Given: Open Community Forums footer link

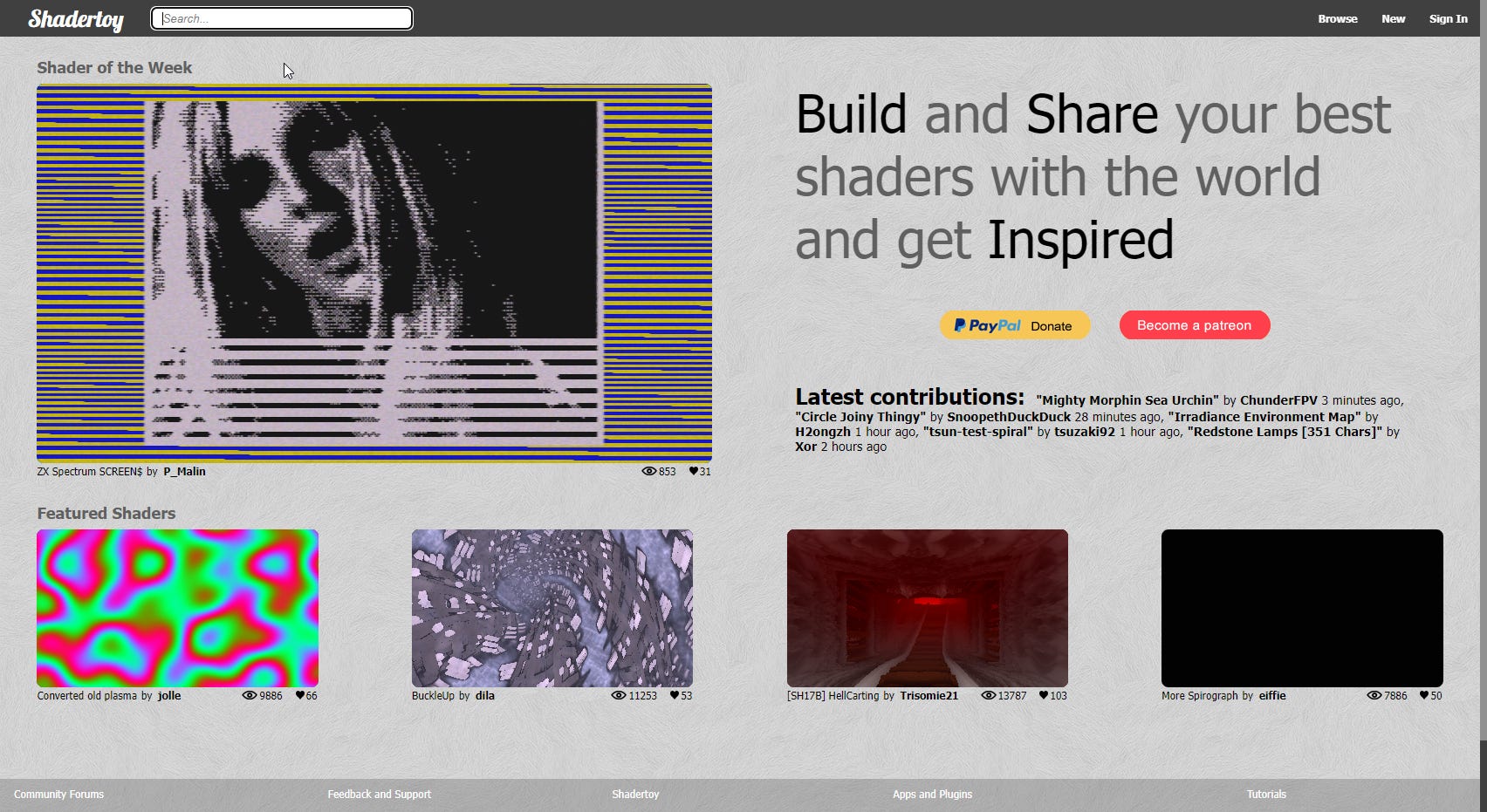Looking at the screenshot, I should 58,794.
